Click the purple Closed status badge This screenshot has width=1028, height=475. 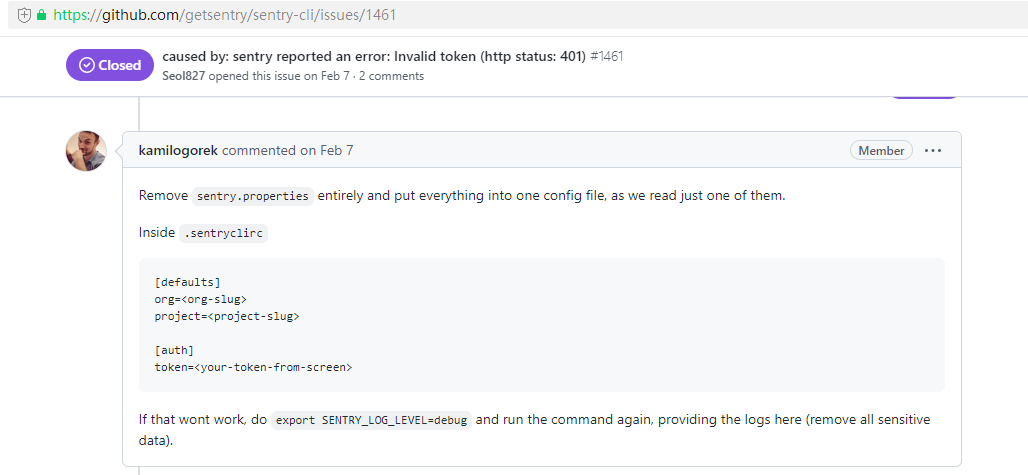(x=110, y=65)
